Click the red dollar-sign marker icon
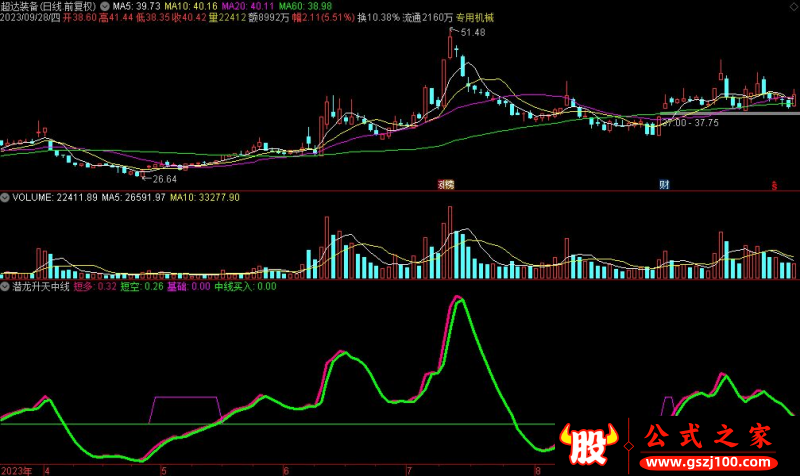The height and width of the screenshot is (476, 800). click(774, 186)
